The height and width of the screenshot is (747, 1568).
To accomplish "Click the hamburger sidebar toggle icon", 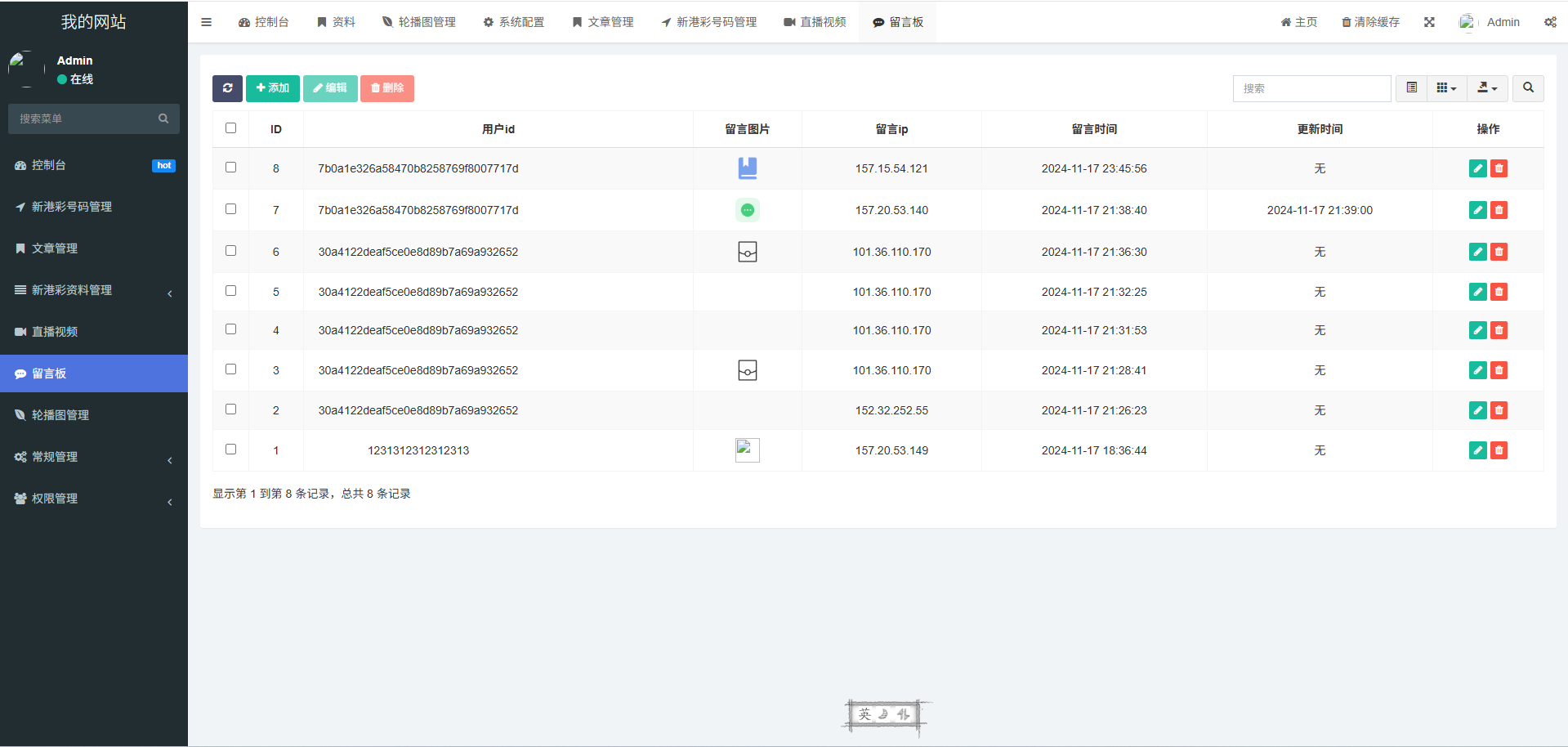I will pyautogui.click(x=207, y=22).
